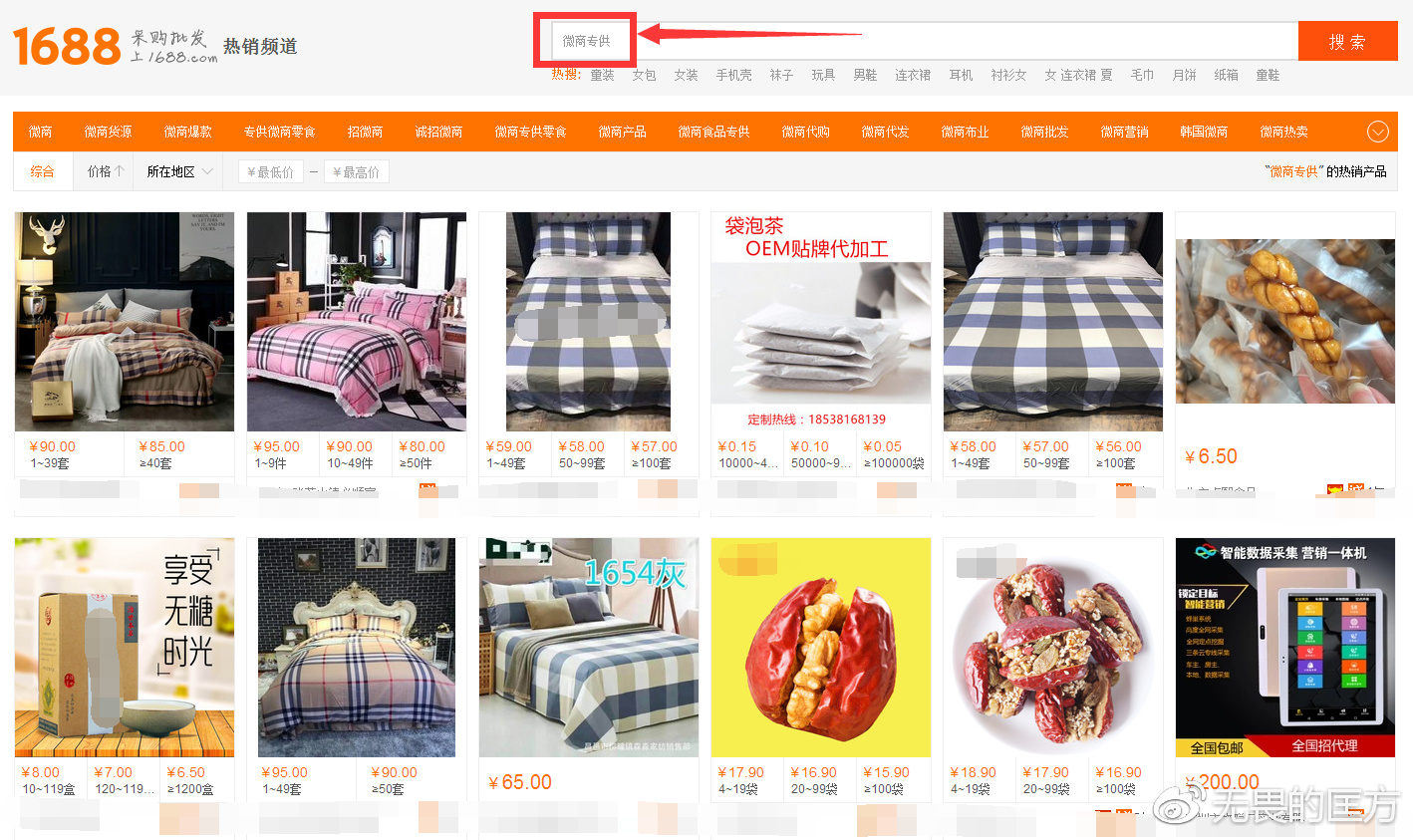Open the 所在地区 region dropdown
Image resolution: width=1413 pixels, height=840 pixels.
[x=176, y=170]
